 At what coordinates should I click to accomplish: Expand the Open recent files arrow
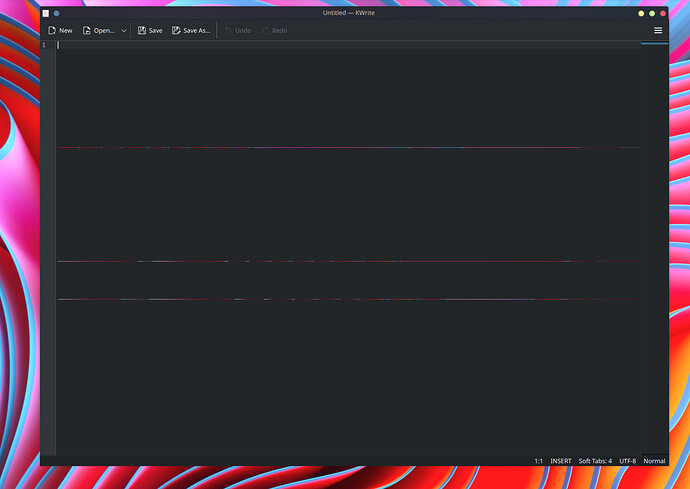tap(124, 31)
